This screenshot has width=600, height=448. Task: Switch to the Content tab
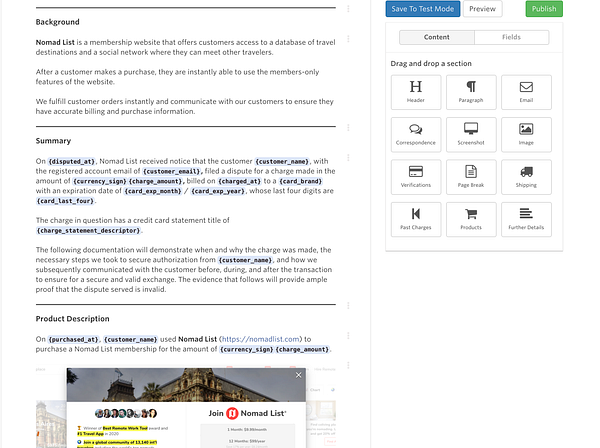click(x=437, y=37)
